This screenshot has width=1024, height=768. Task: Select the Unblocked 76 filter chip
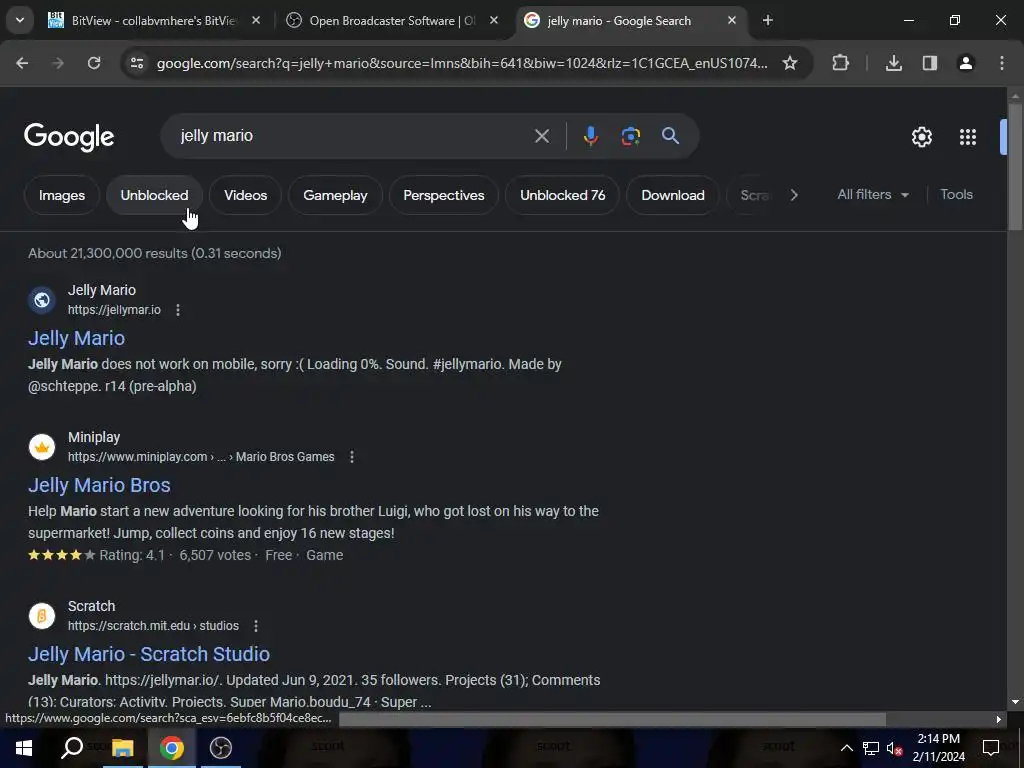[562, 195]
